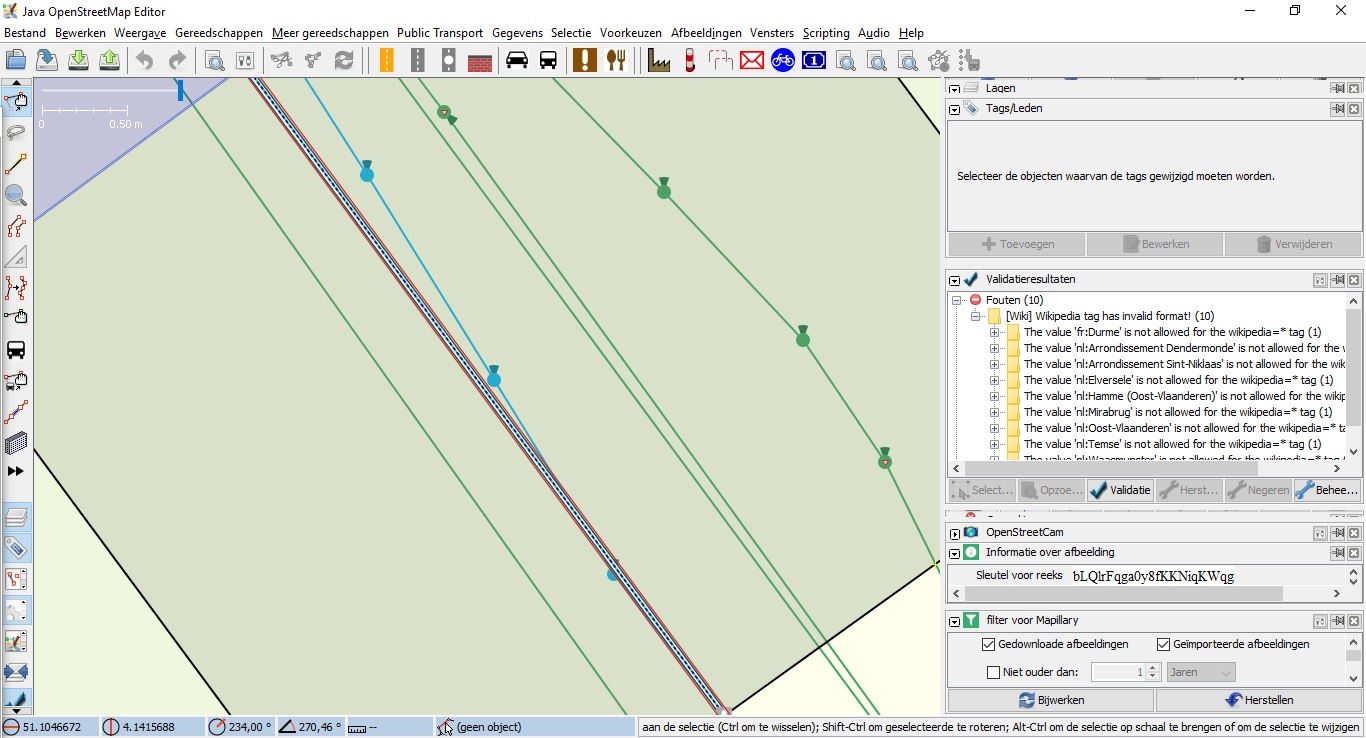Select the draw nodes tool
This screenshot has width=1366, height=738.
tap(16, 164)
